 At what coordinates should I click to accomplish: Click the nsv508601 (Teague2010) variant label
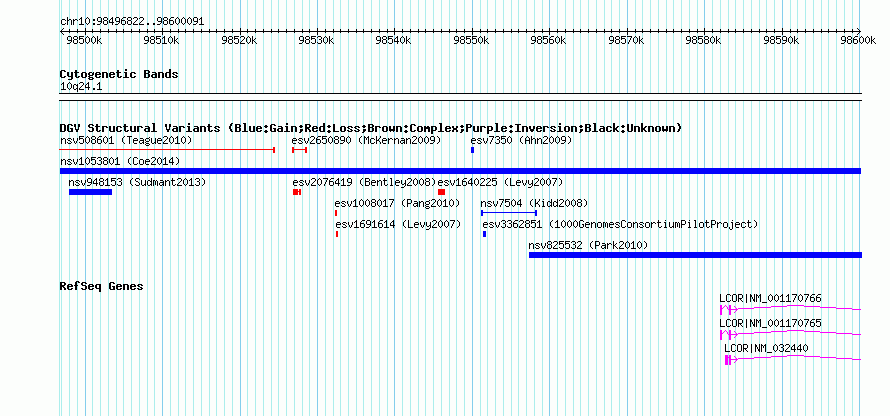coord(126,140)
